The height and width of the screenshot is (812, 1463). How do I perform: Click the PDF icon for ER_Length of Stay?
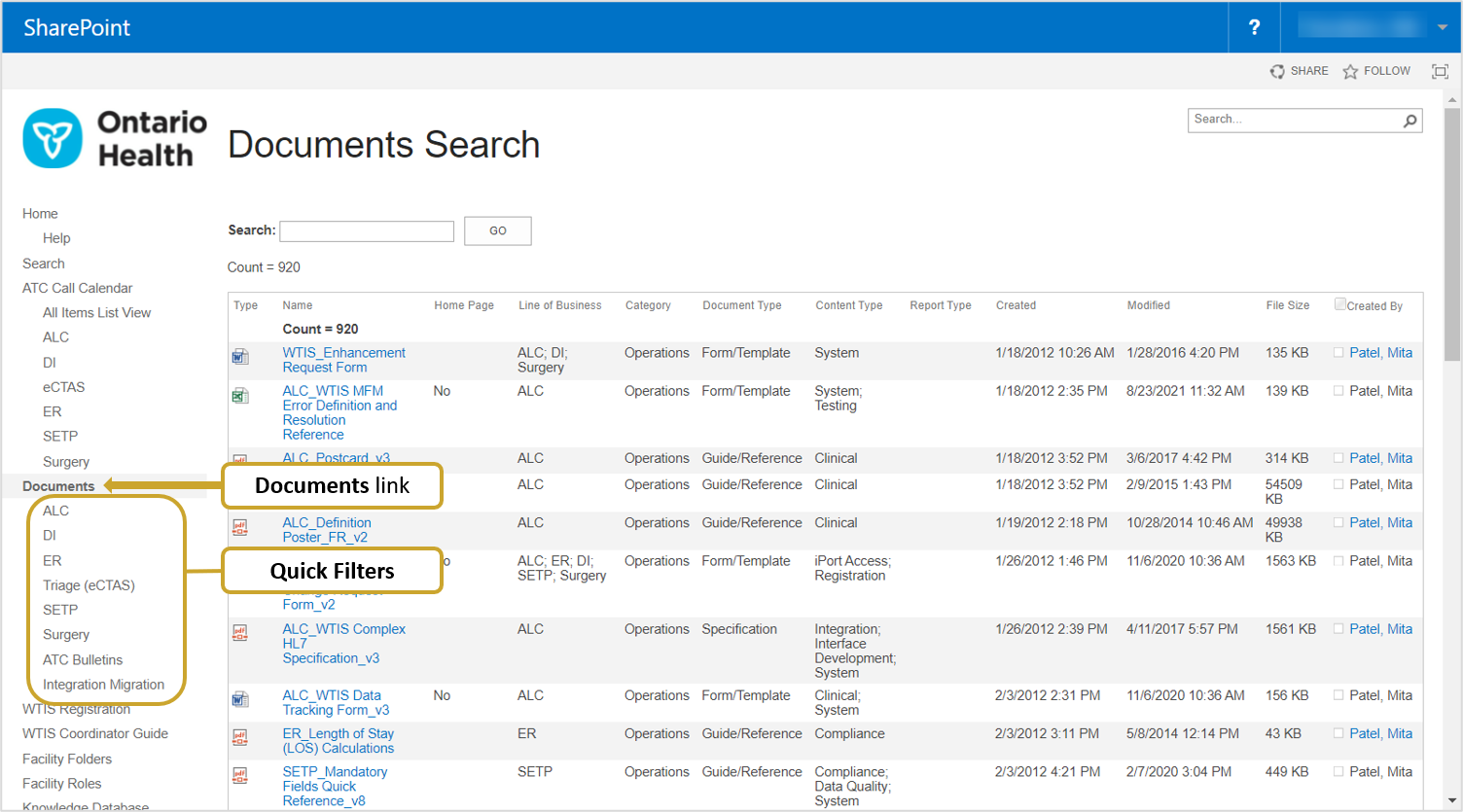tap(240, 737)
